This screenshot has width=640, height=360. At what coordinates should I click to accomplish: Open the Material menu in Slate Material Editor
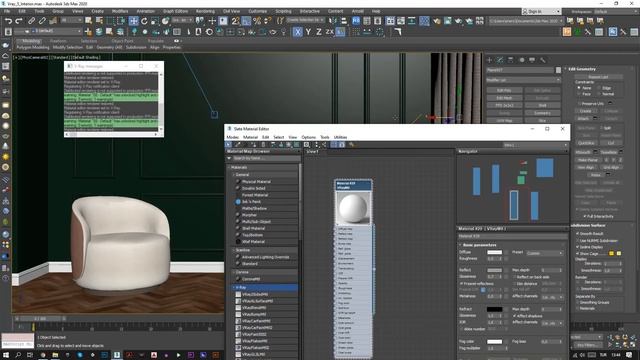[x=250, y=137]
